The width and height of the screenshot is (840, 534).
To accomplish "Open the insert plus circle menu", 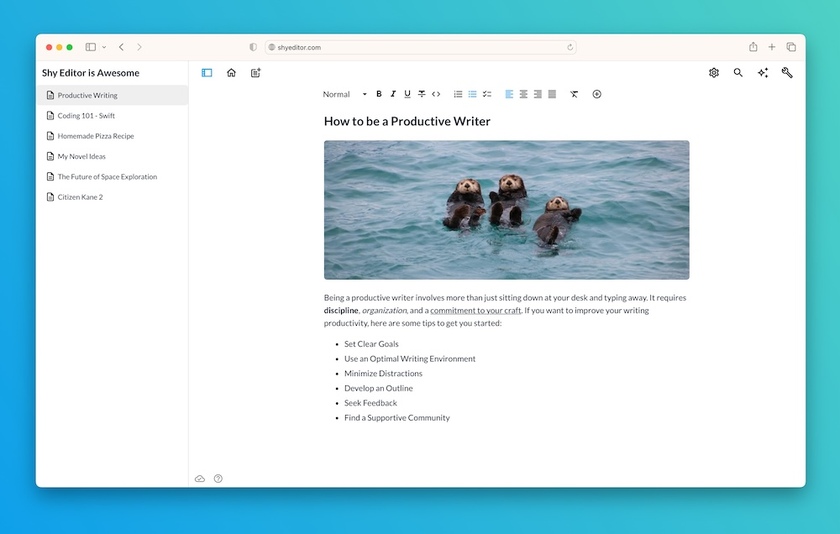I will (x=597, y=94).
